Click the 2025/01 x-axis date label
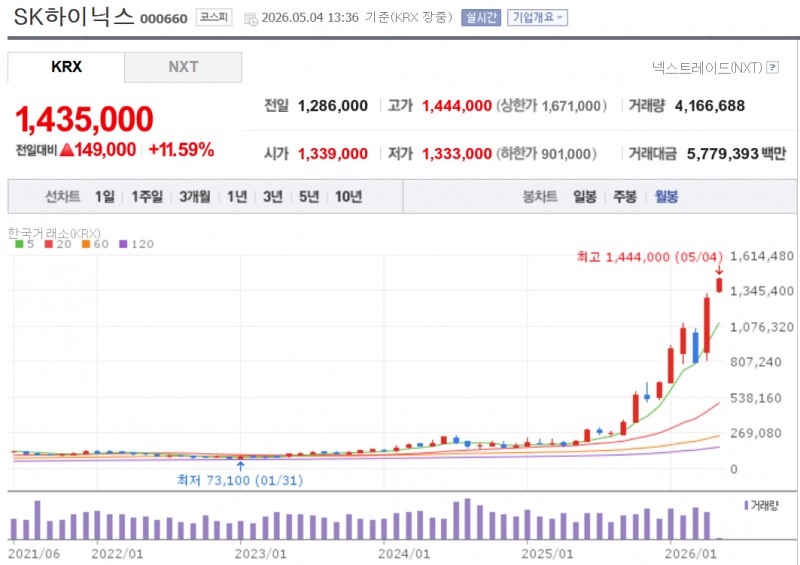The height and width of the screenshot is (565, 800). click(x=547, y=554)
